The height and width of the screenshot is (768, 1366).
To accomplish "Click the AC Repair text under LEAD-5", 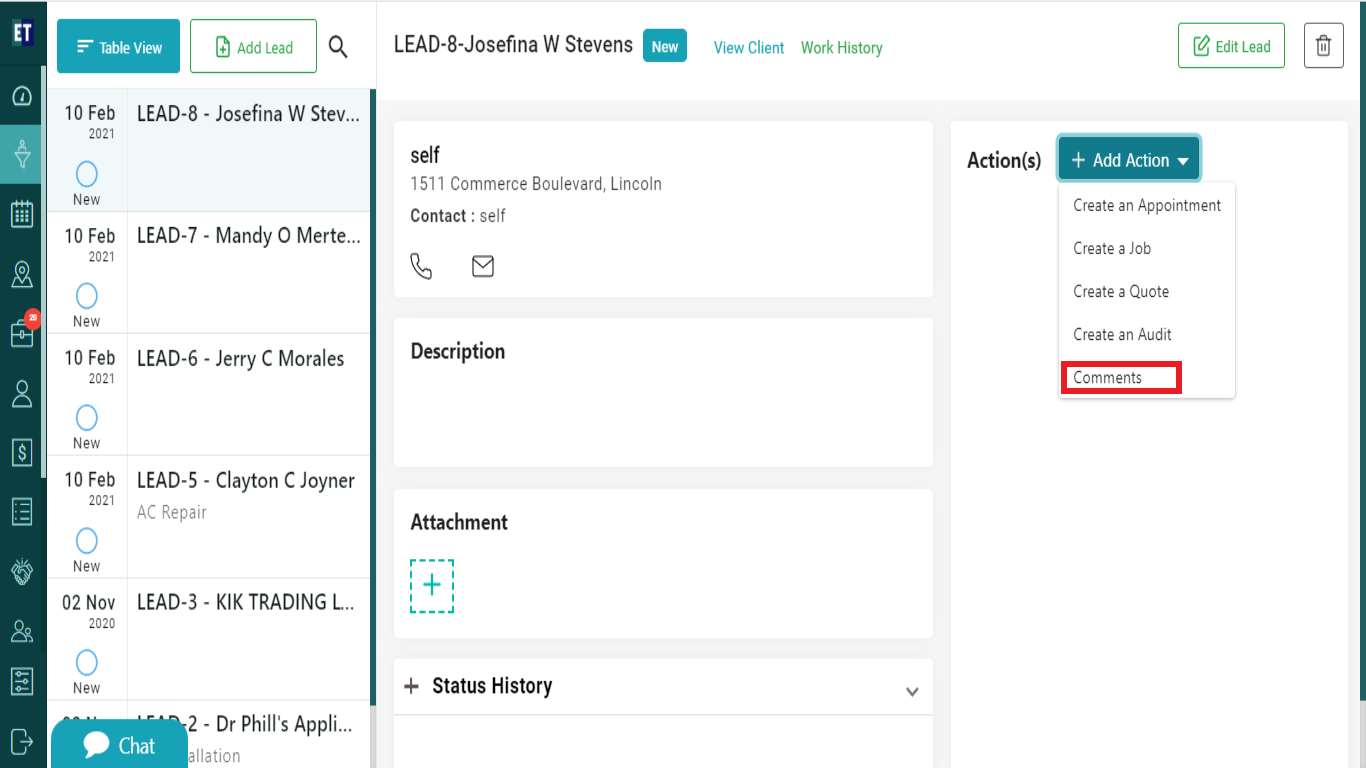I will [172, 512].
